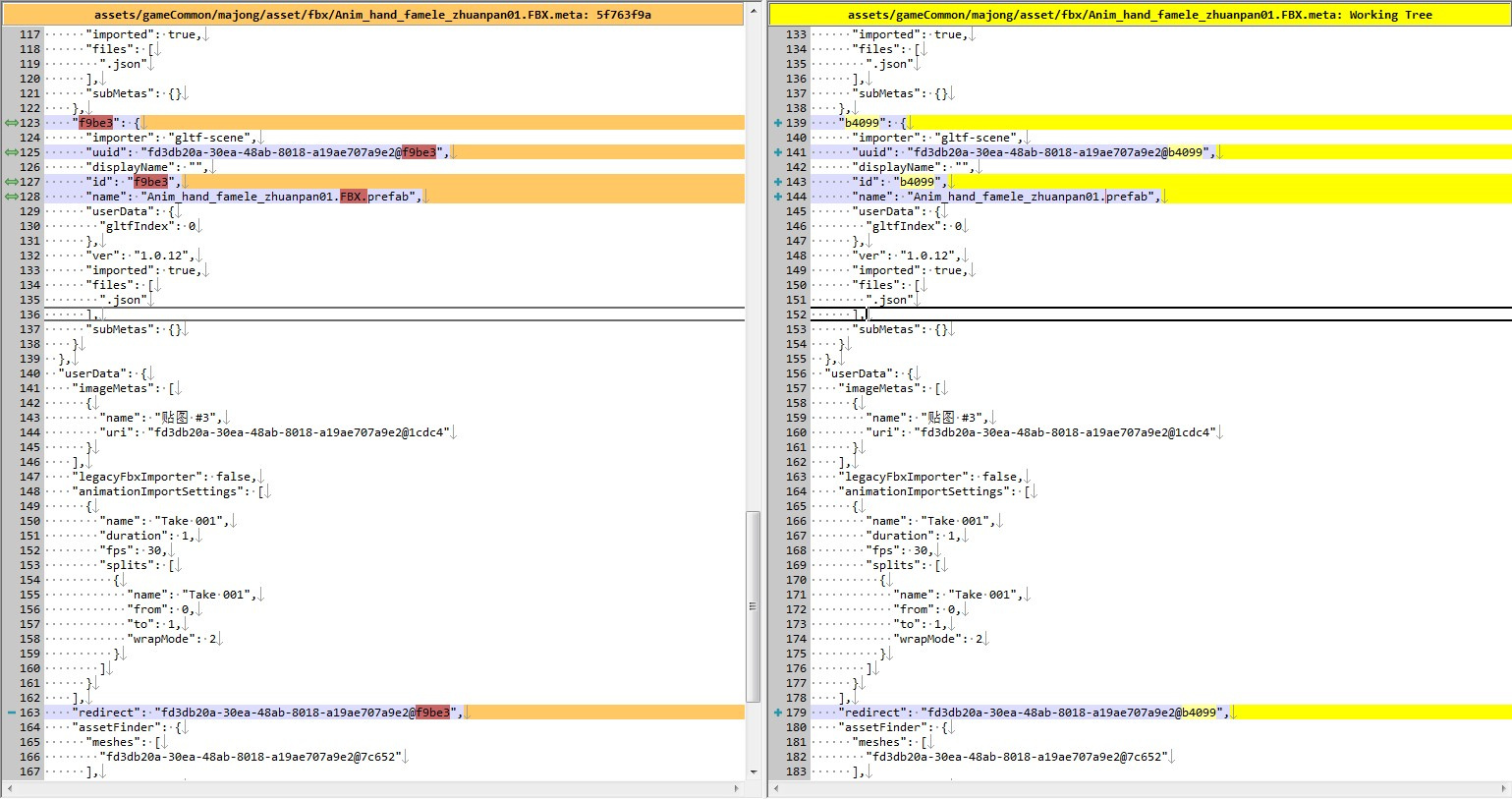1512x799 pixels.
Task: Click the "b4099": { line in the right pane
Action: point(1161,123)
